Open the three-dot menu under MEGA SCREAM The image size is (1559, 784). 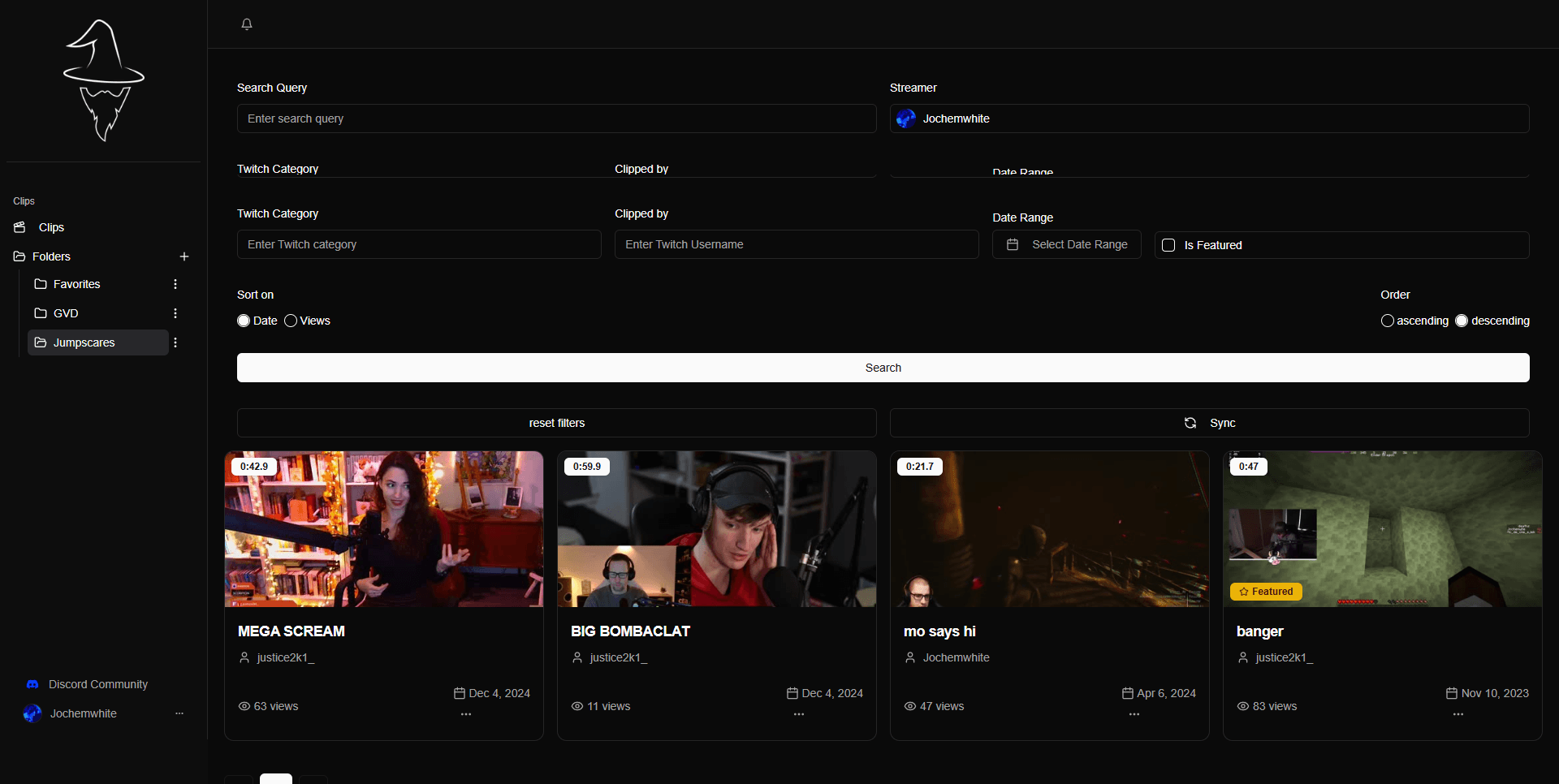[x=465, y=714]
